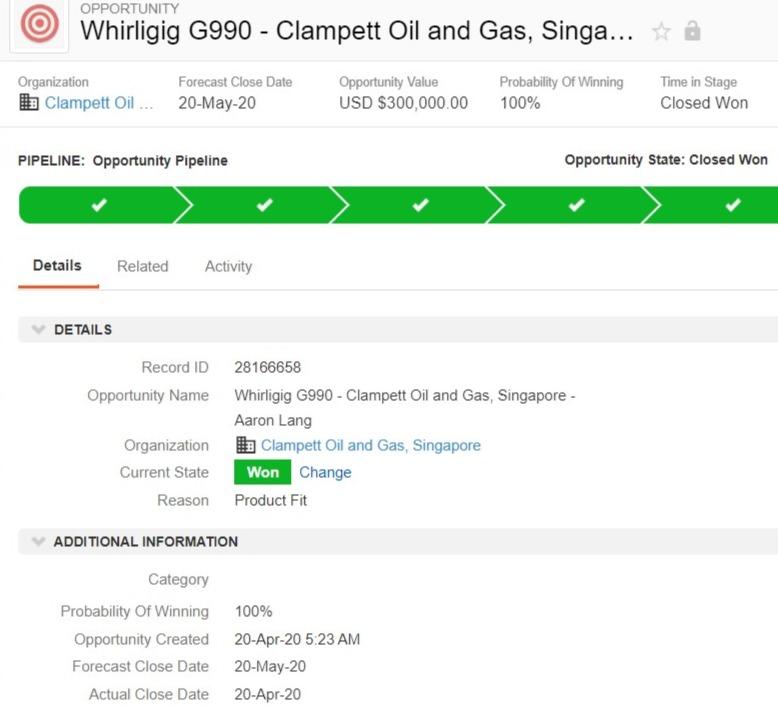This screenshot has height=706, width=778.
Task: Click the Reason value Product Fit
Action: pos(270,500)
